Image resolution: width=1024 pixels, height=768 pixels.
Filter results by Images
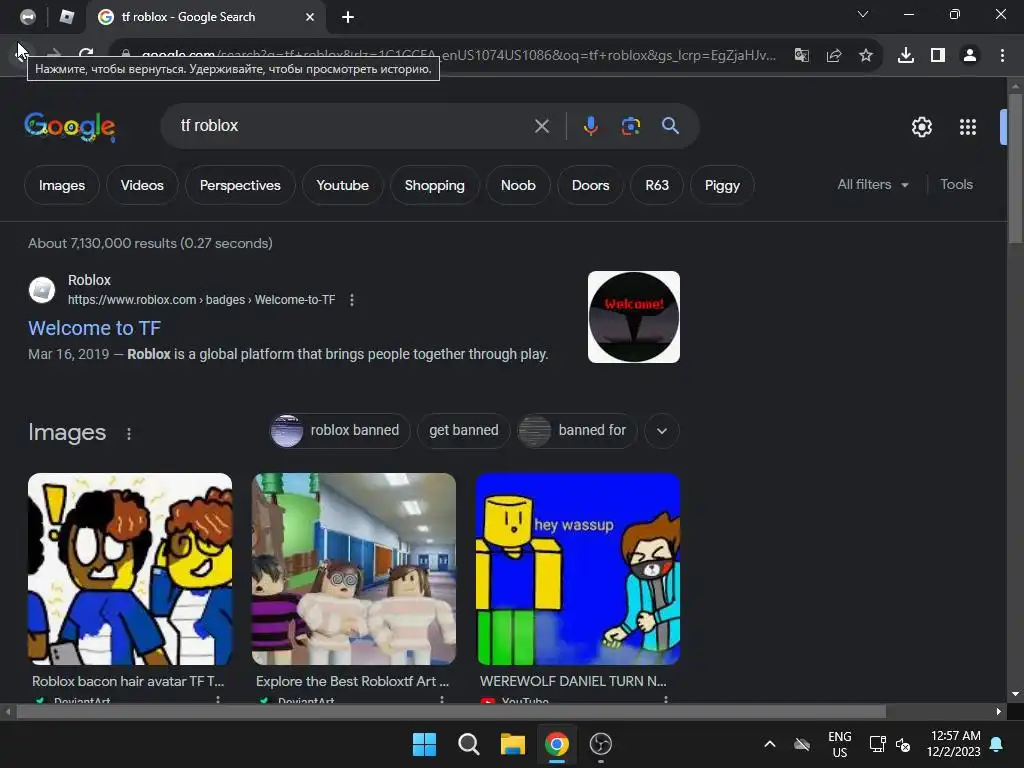click(x=62, y=185)
